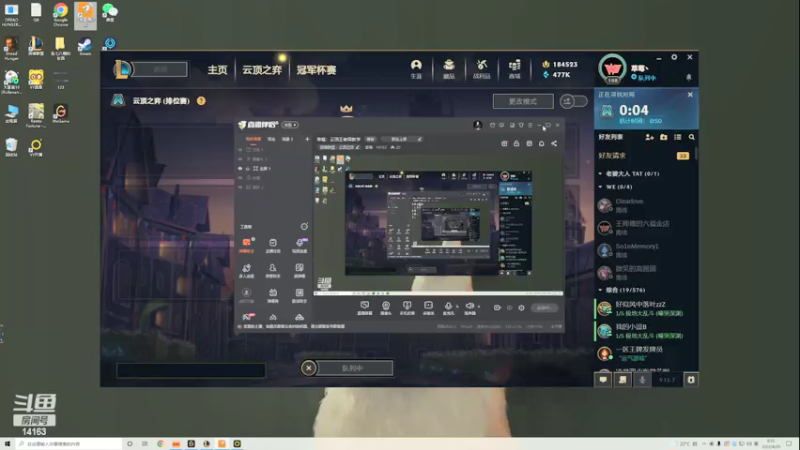Open the WeChat desktop icon
Screen dimensions: 800x450
(x=110, y=12)
